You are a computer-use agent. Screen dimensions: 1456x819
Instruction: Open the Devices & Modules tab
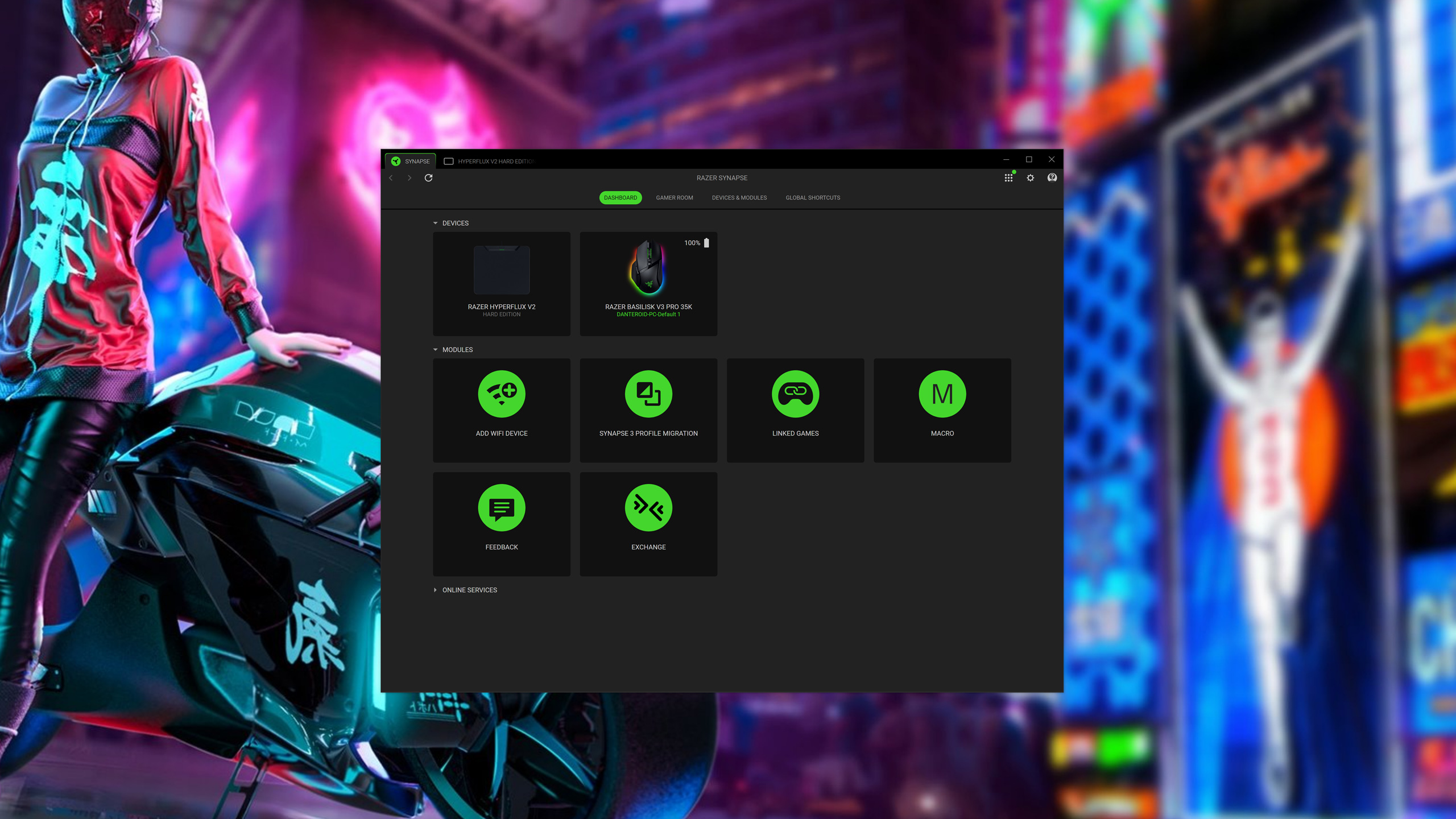(739, 197)
